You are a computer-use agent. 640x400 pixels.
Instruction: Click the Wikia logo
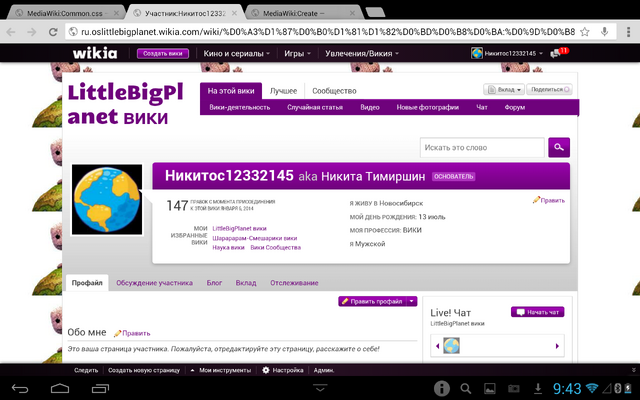95,53
